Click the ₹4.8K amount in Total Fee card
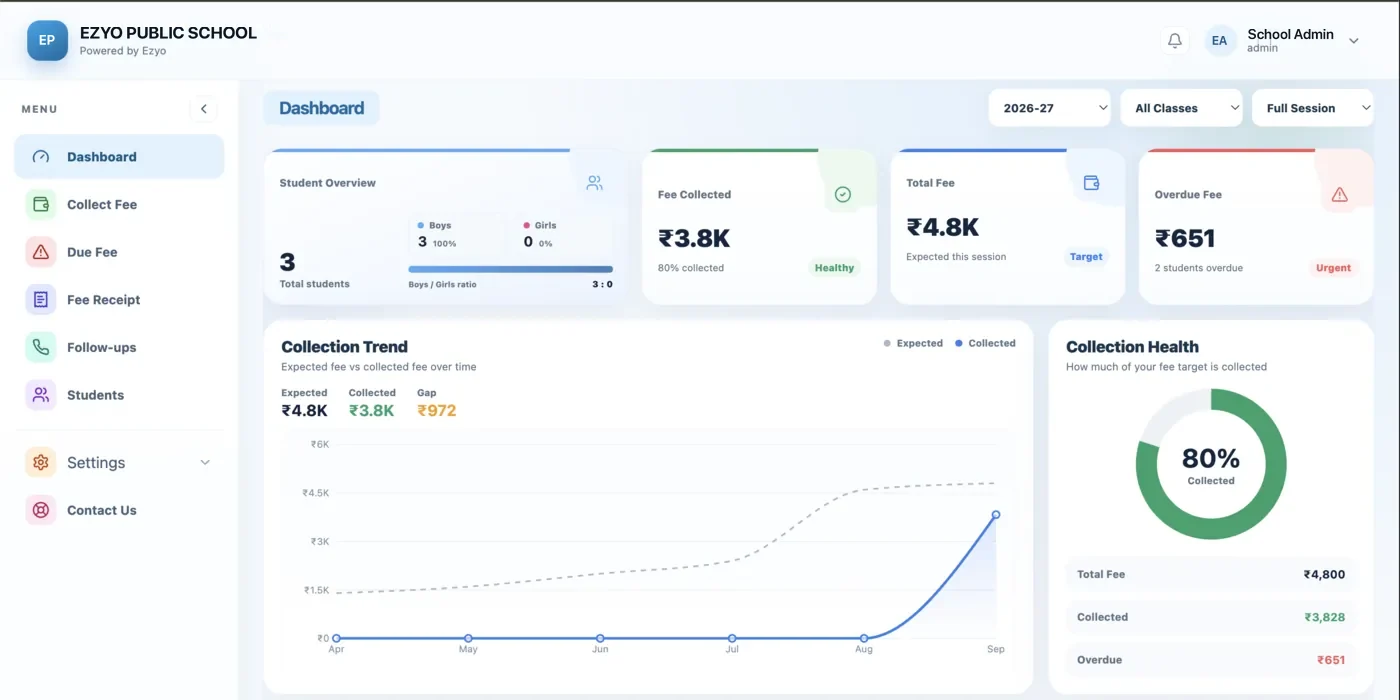 coord(943,227)
